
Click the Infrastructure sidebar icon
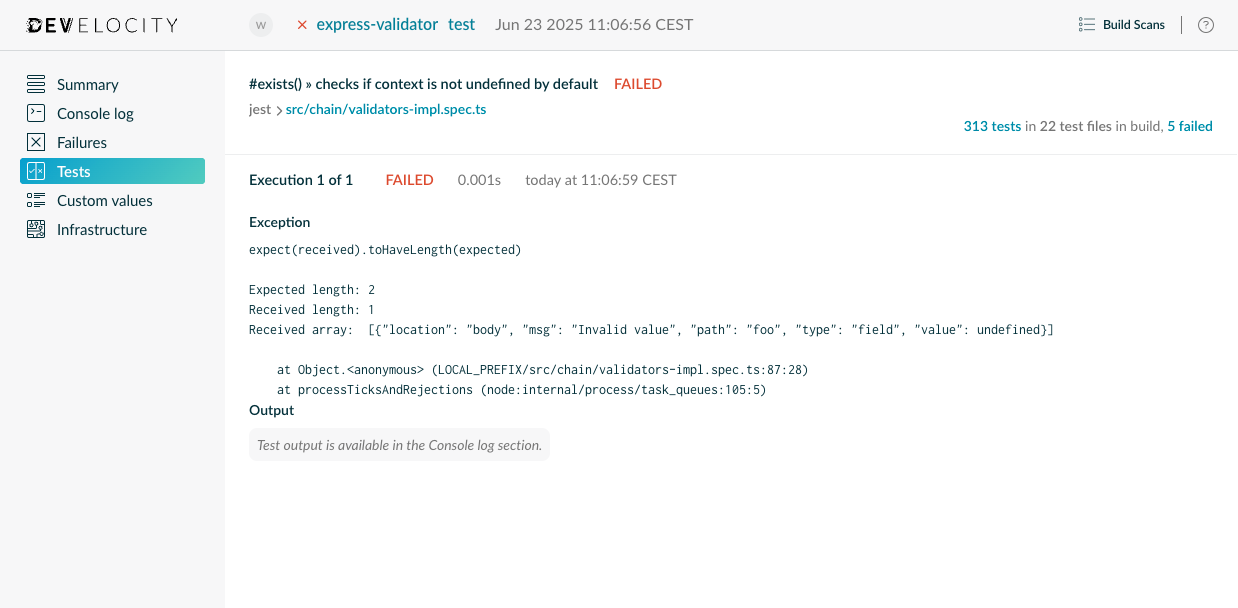point(36,229)
